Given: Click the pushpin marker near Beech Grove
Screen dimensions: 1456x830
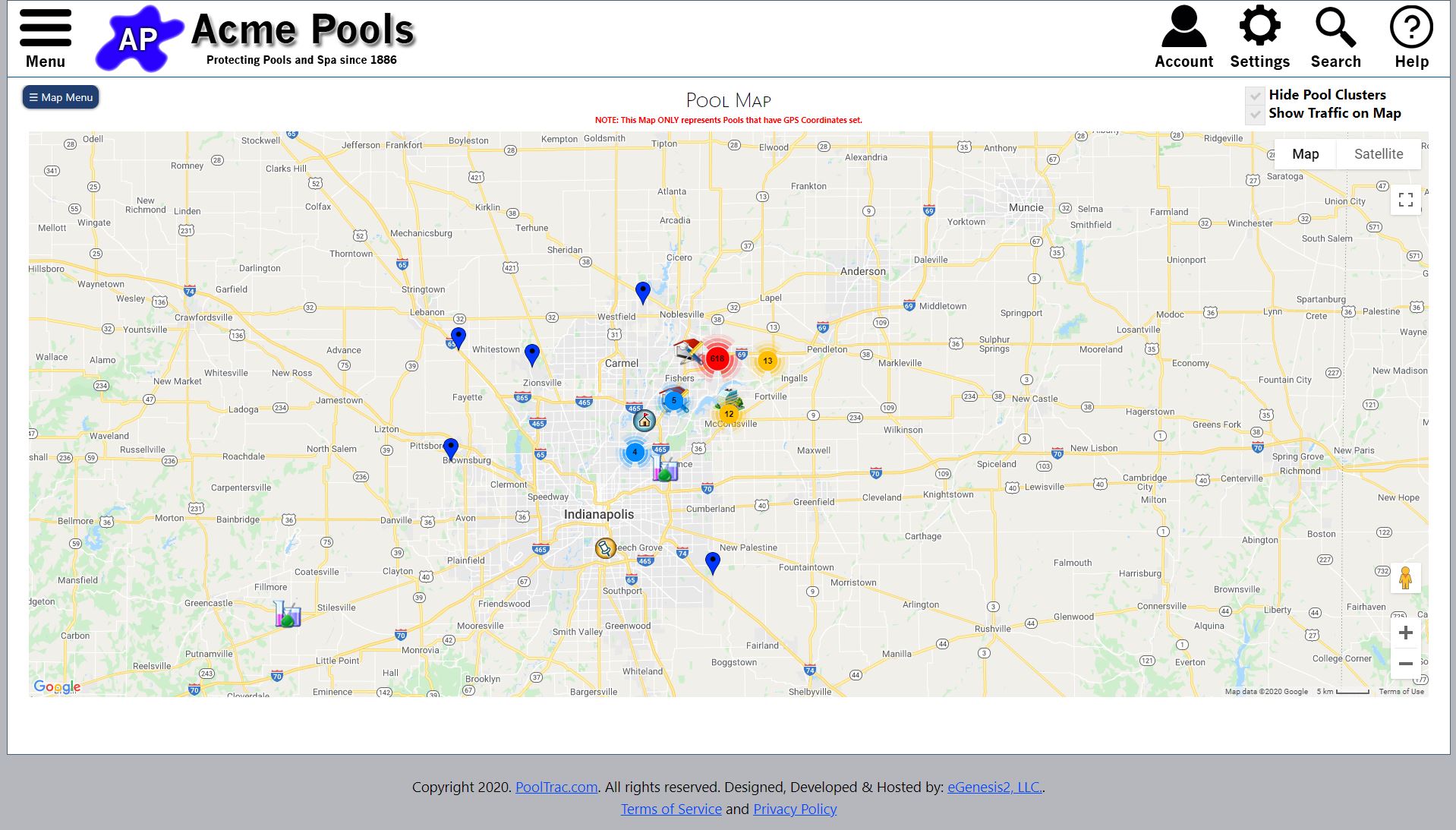Looking at the screenshot, I should [605, 548].
